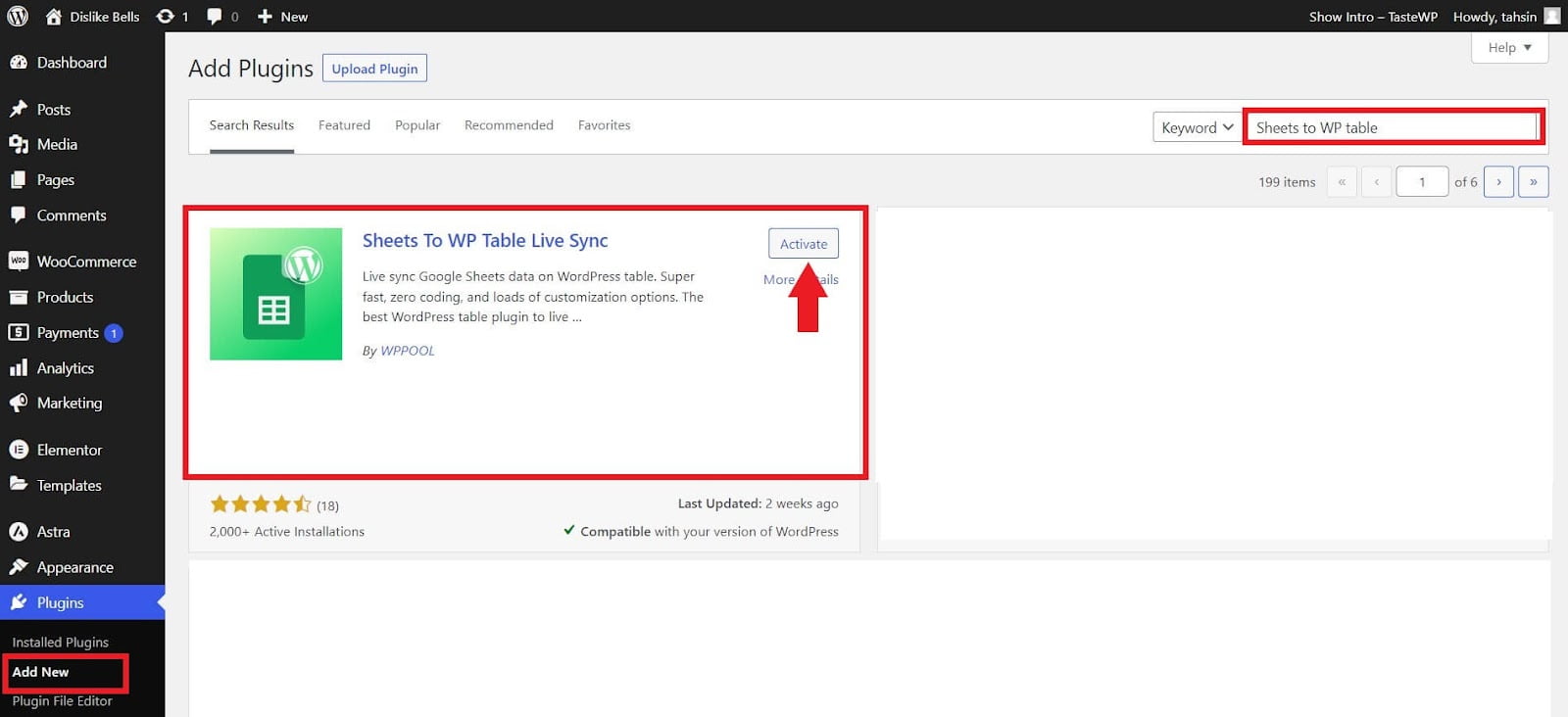The width and height of the screenshot is (1568, 717).
Task: Click the "Last Updated: 2 weeks ago" text
Action: [759, 503]
